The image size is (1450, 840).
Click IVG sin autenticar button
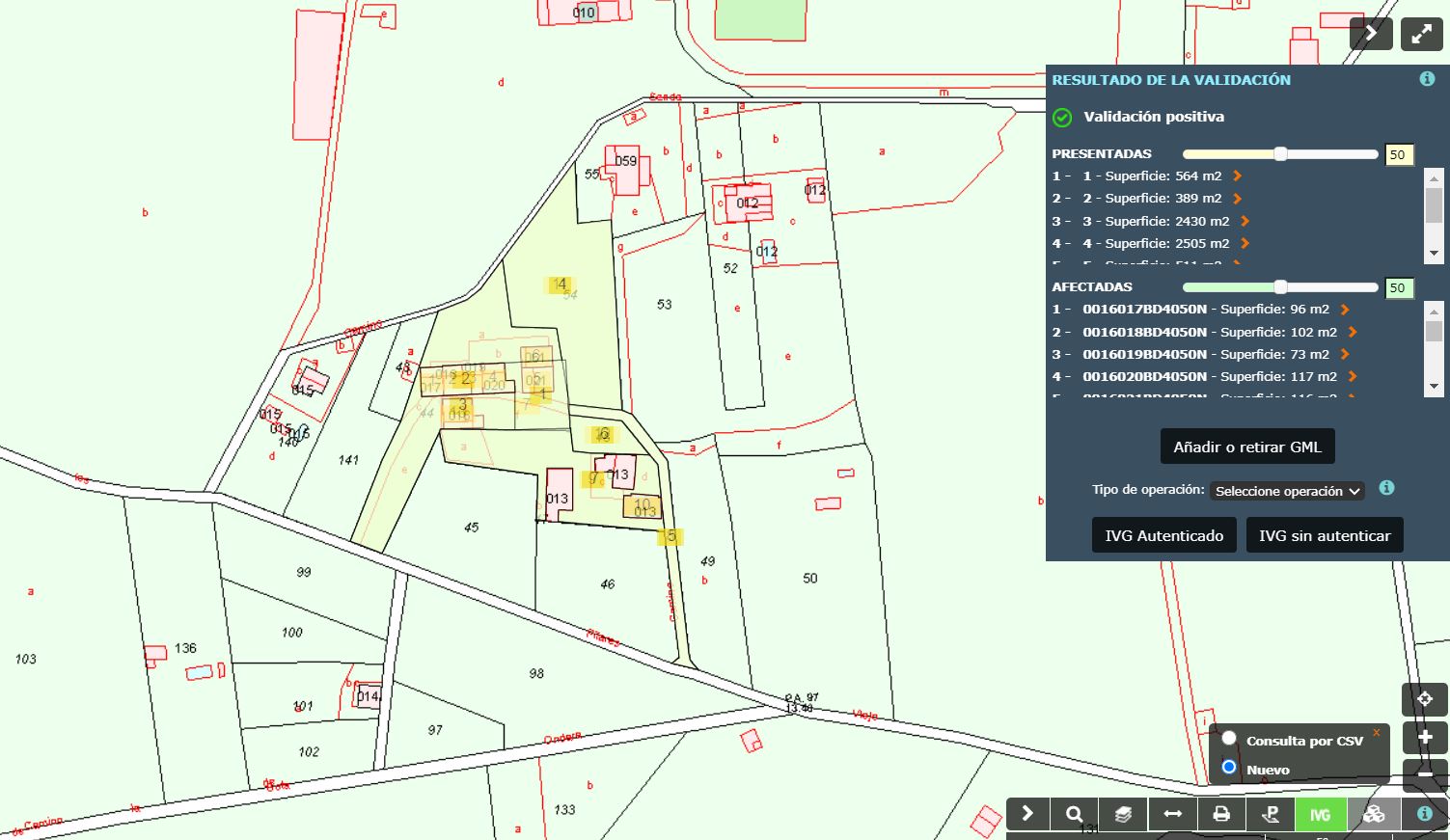coord(1325,535)
